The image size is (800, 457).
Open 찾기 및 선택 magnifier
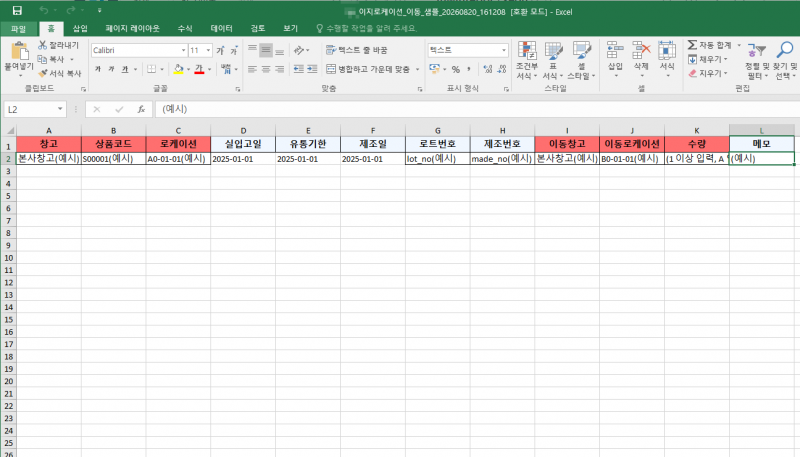tap(785, 60)
